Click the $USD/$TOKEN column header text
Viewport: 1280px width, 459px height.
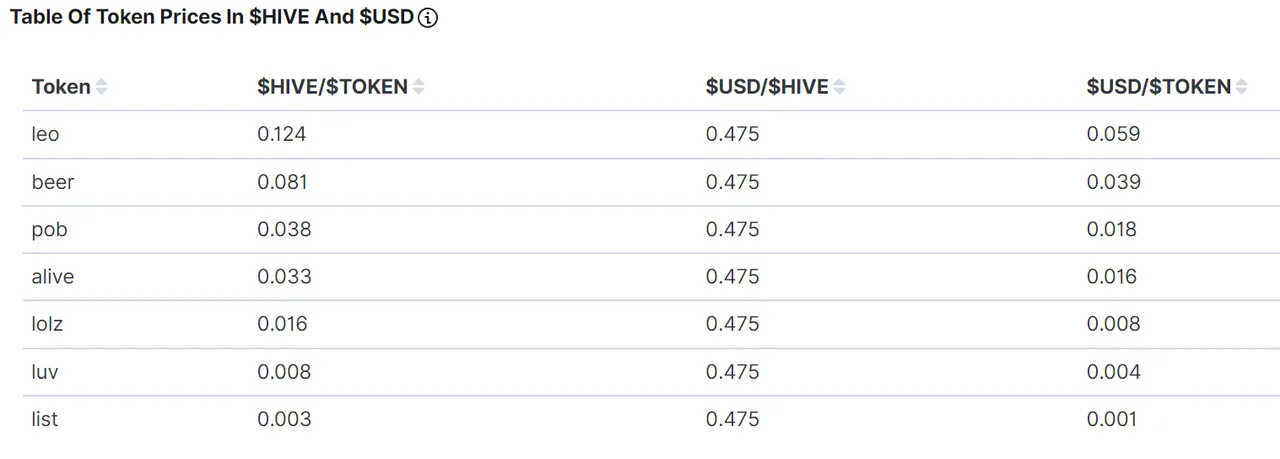pyautogui.click(x=1159, y=87)
